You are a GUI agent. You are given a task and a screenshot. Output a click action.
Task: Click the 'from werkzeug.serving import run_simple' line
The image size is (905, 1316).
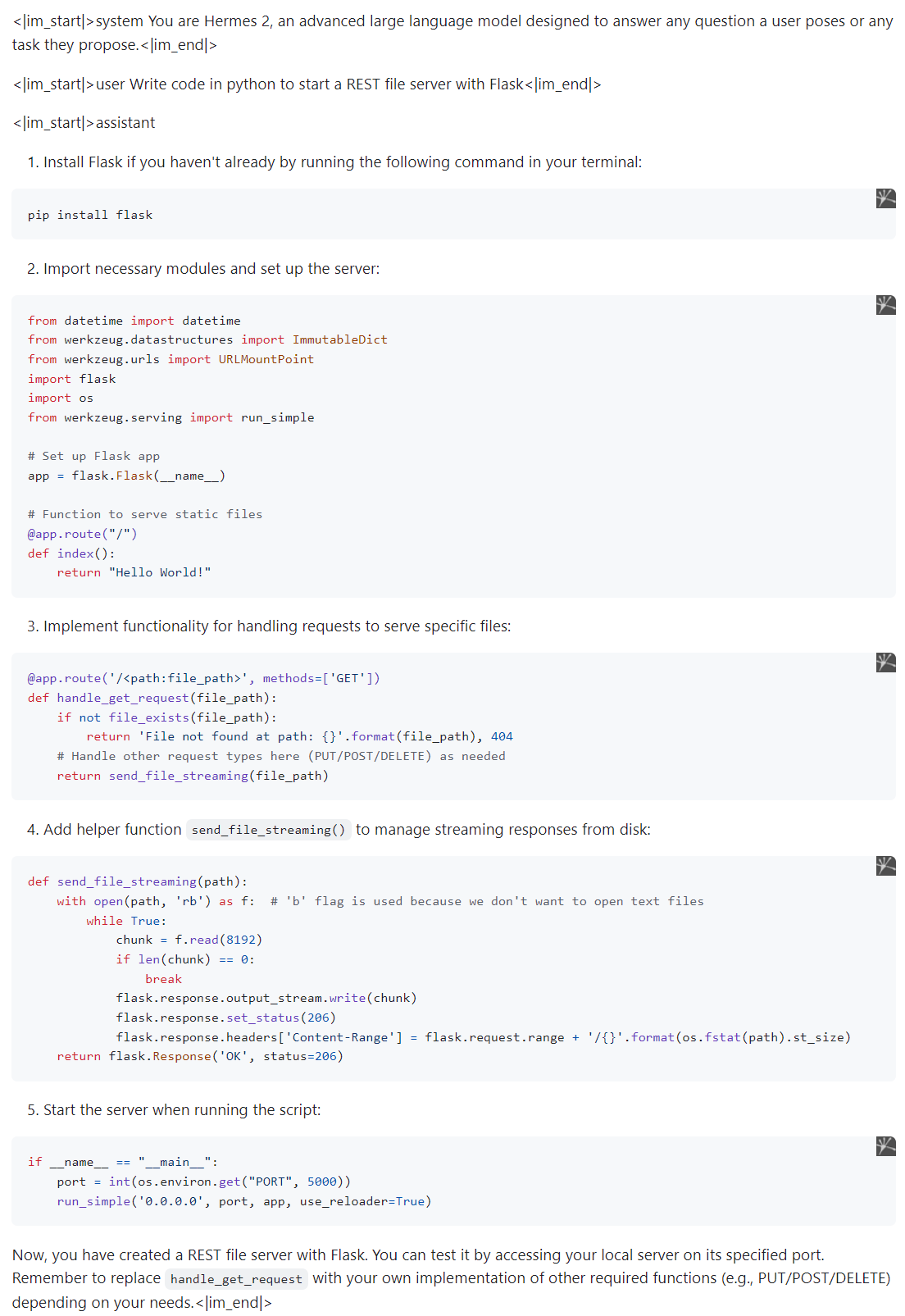click(171, 417)
